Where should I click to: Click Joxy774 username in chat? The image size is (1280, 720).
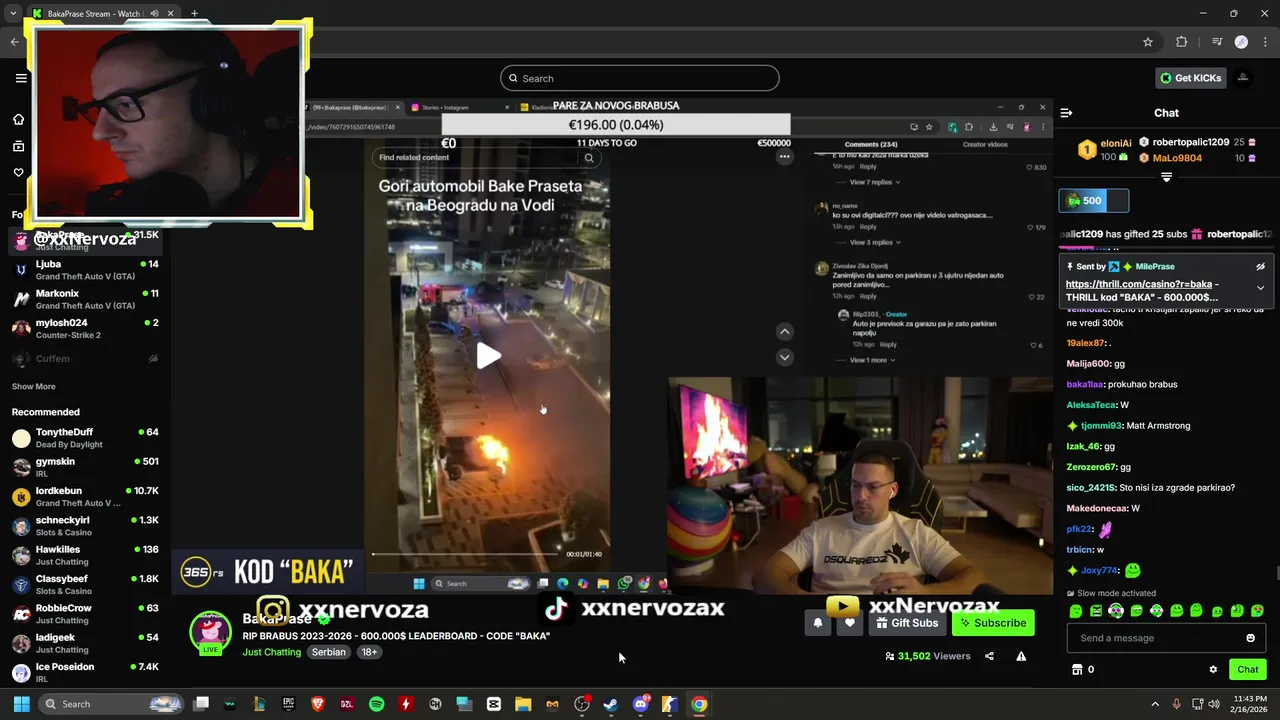pos(1099,570)
